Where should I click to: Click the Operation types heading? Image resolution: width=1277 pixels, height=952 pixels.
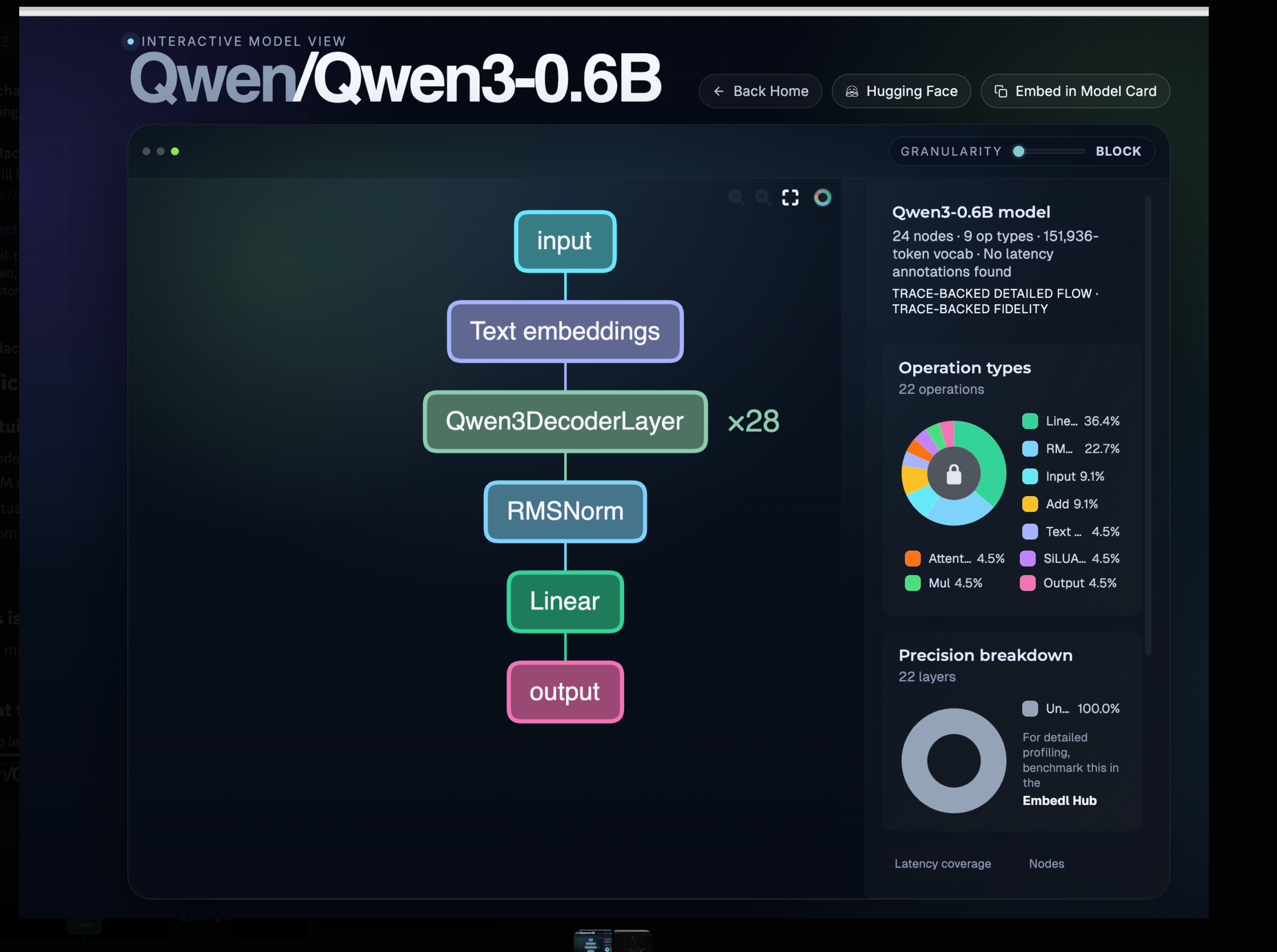tap(964, 368)
